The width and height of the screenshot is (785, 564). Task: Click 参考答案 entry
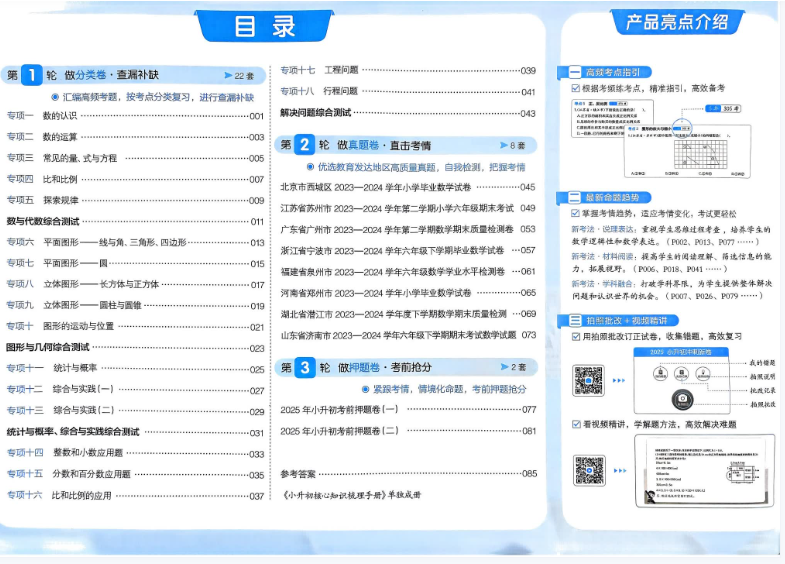408,473
